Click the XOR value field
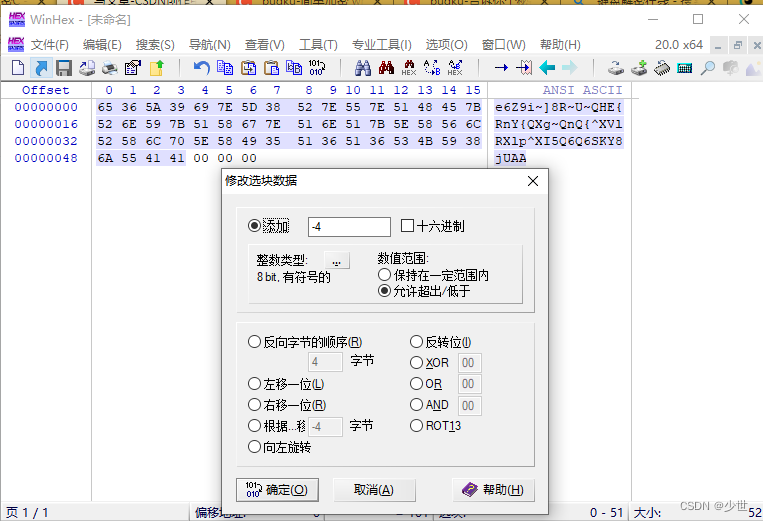 coord(470,363)
